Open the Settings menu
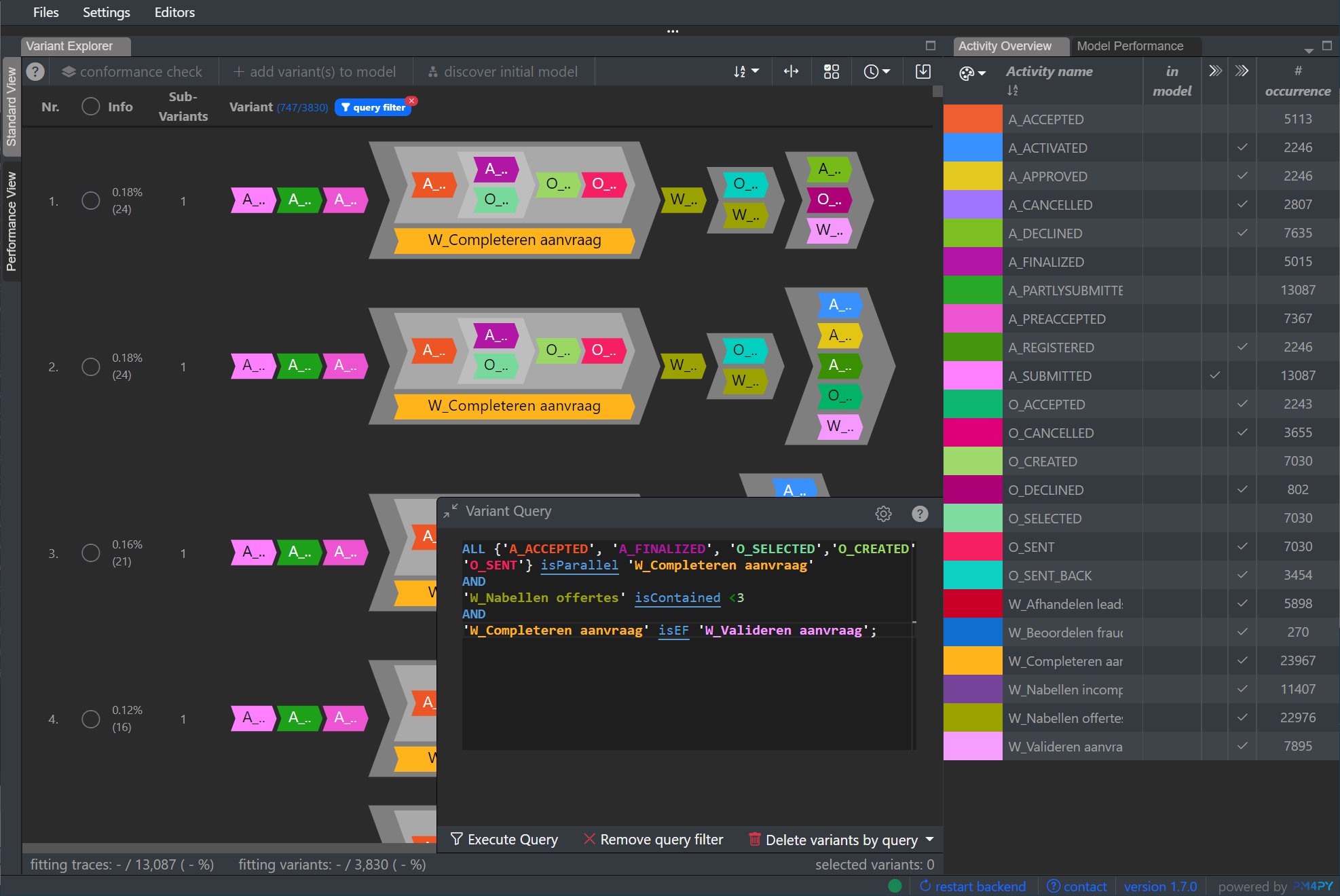 point(106,12)
